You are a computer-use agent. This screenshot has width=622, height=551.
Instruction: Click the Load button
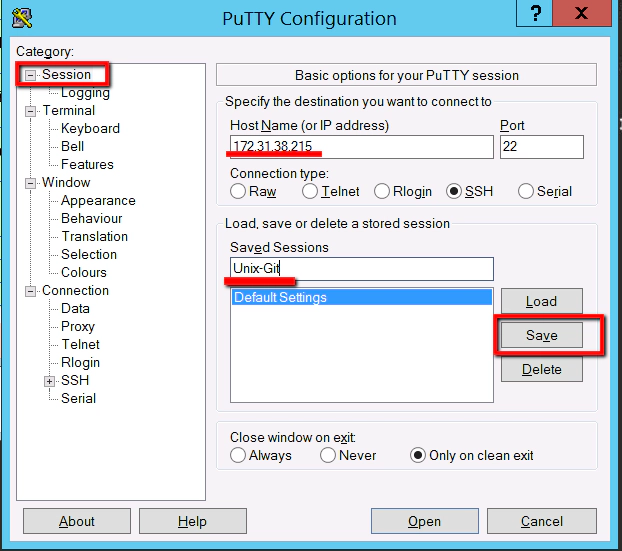tap(541, 301)
